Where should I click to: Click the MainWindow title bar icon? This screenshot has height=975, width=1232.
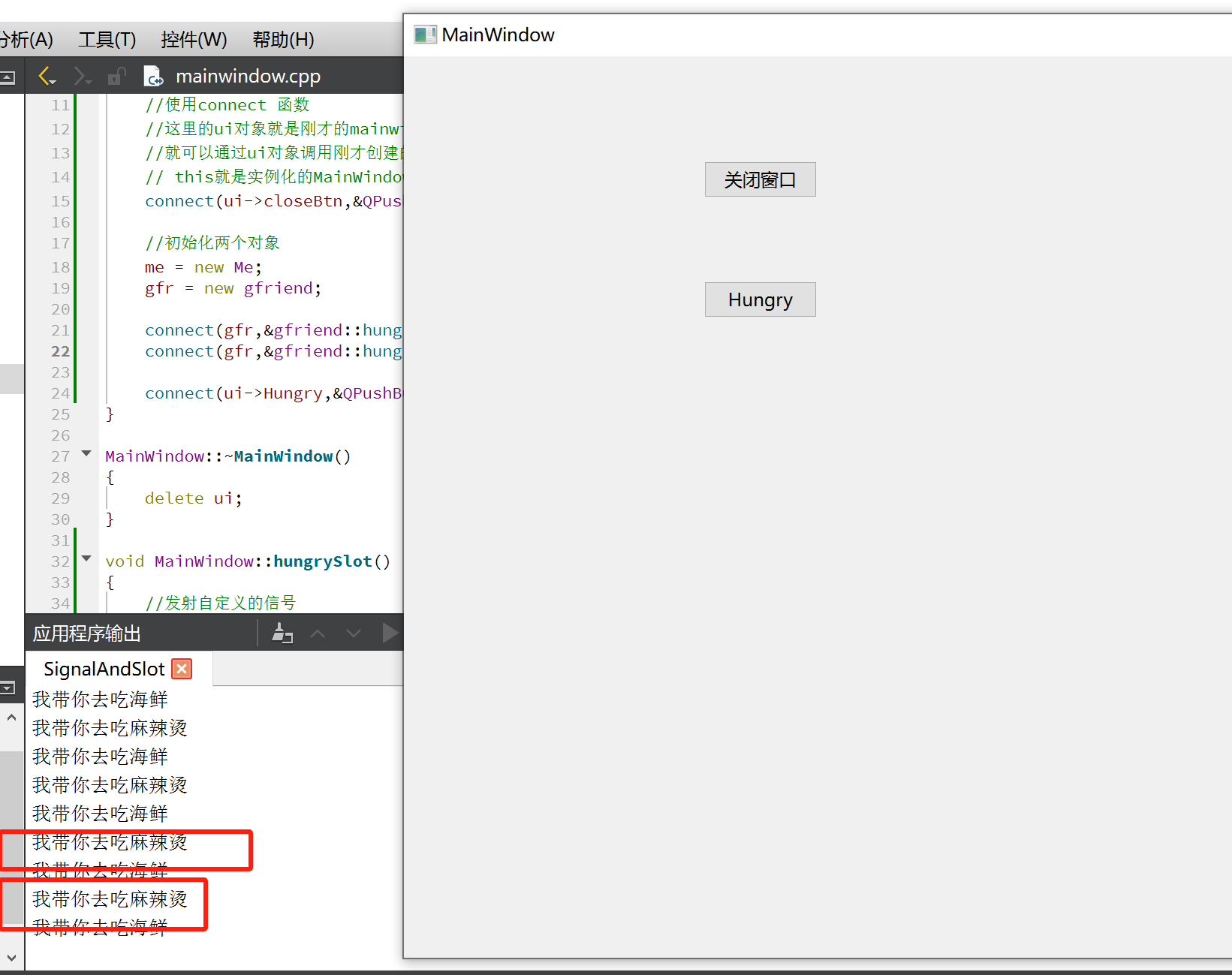click(x=425, y=35)
